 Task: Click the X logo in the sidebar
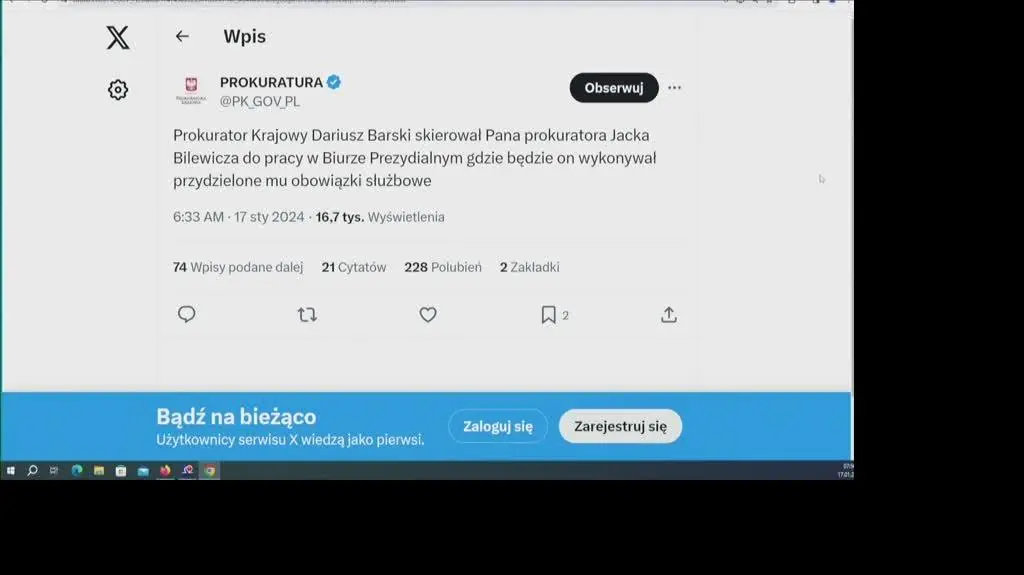pos(118,38)
